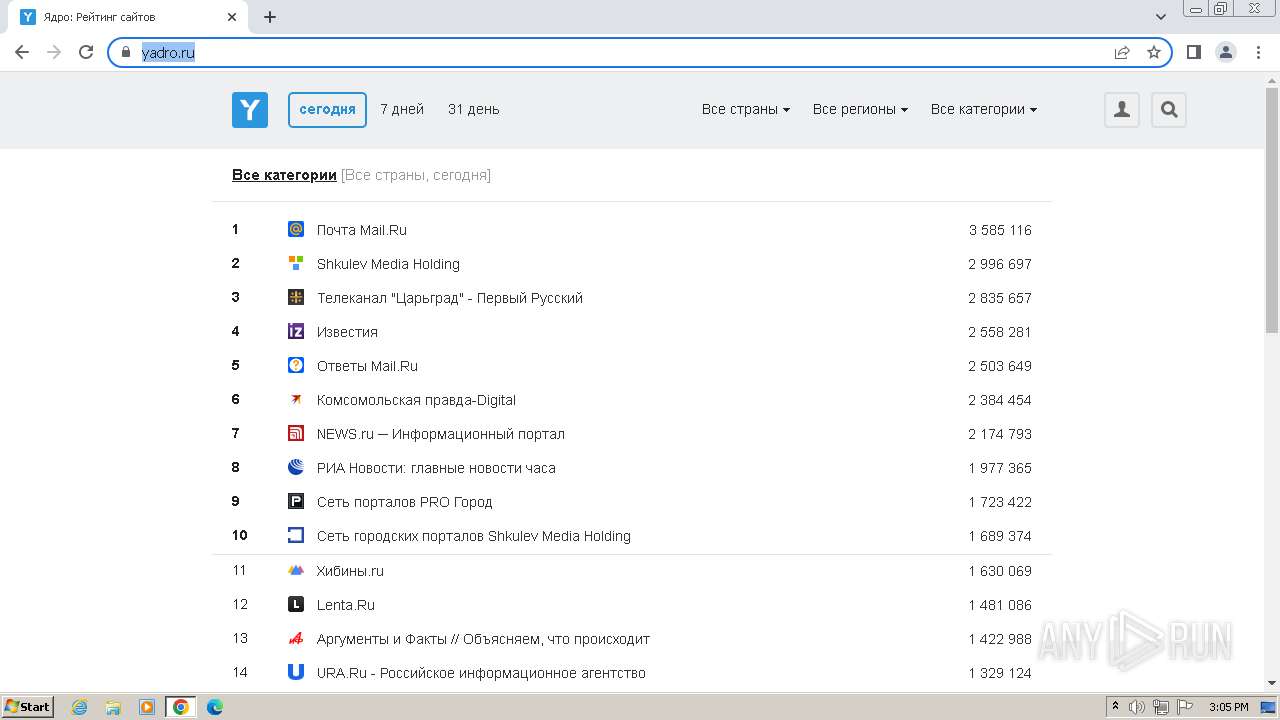Click the NEWS.ru favicon
Screen dimensions: 1280x720
coord(296,433)
